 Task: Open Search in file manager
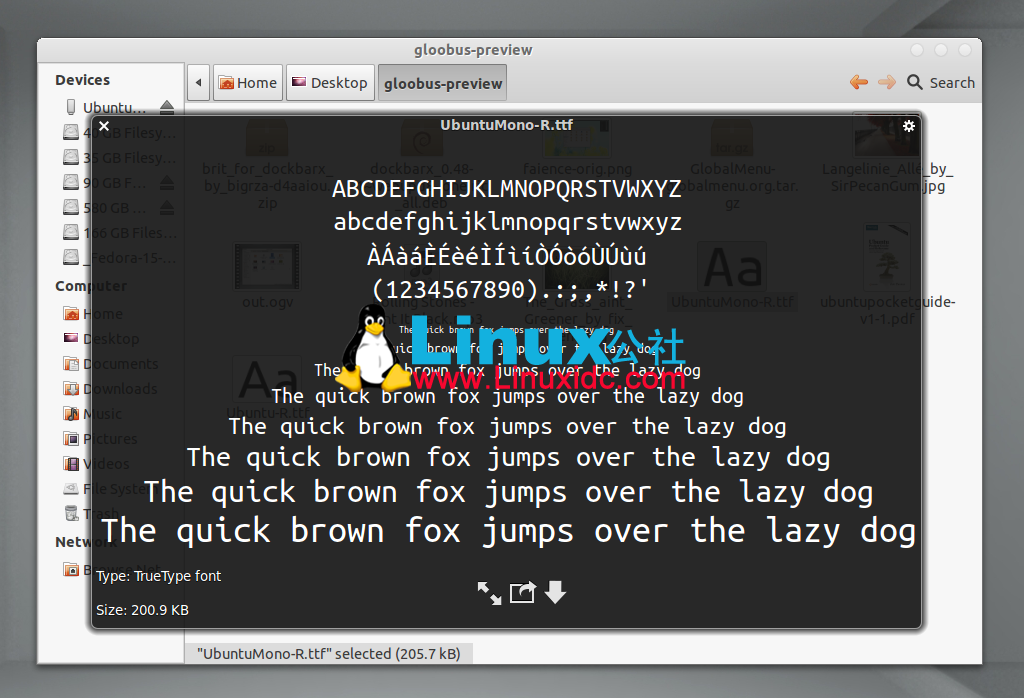[x=941, y=82]
